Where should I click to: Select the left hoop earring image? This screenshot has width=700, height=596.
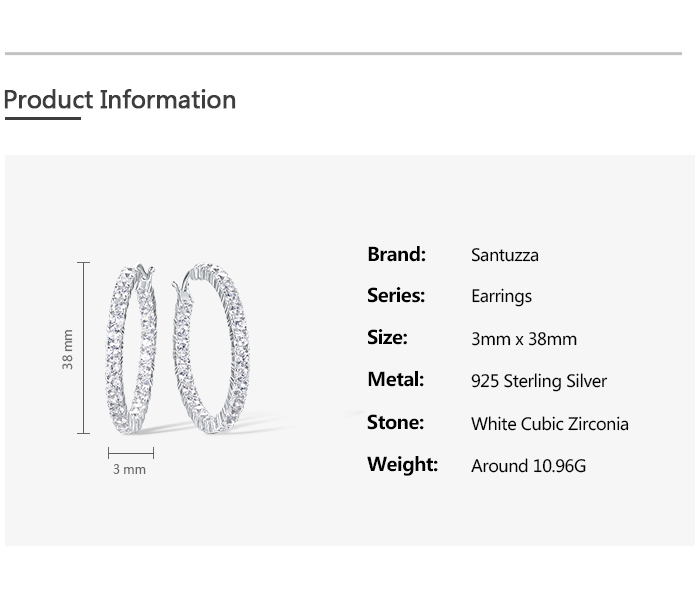(x=131, y=348)
